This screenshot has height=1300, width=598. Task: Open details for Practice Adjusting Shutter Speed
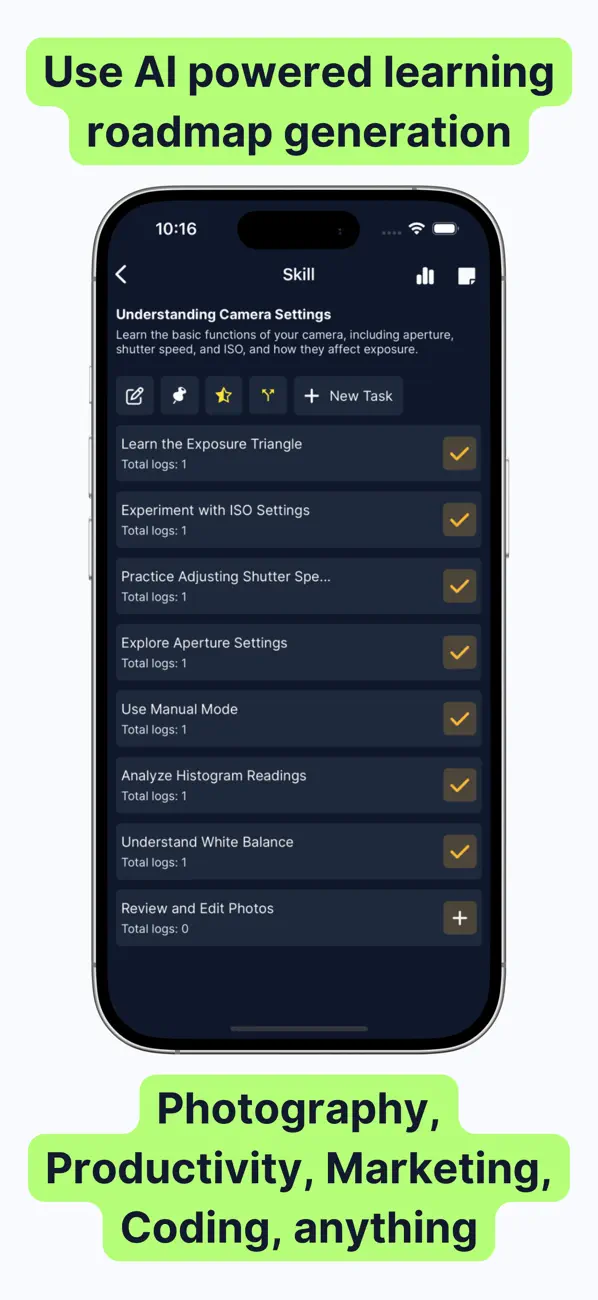tap(250, 585)
